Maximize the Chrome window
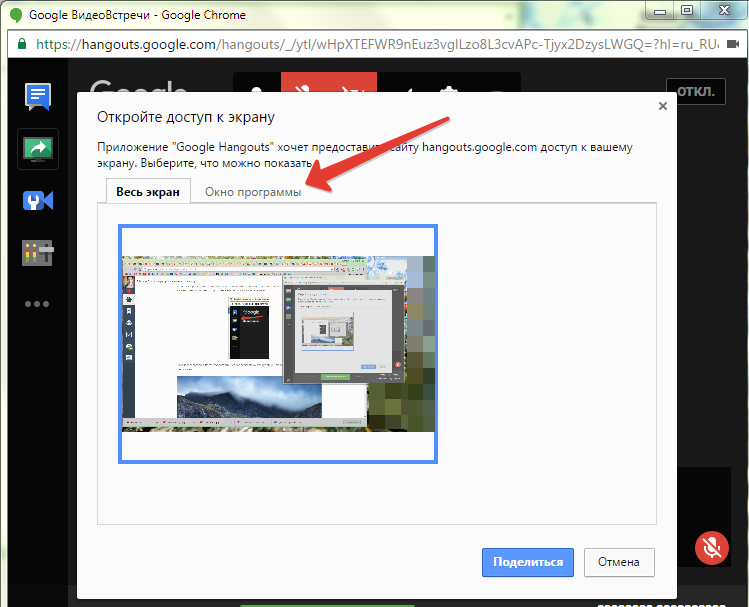 click(x=687, y=11)
